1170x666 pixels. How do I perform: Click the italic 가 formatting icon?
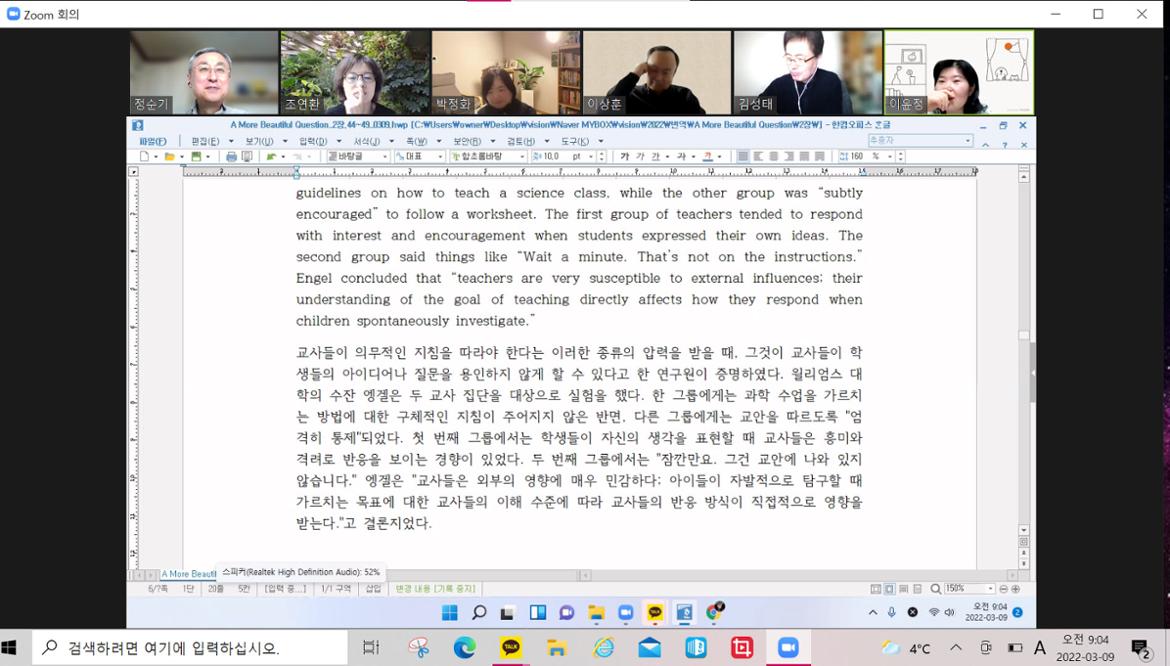640,157
